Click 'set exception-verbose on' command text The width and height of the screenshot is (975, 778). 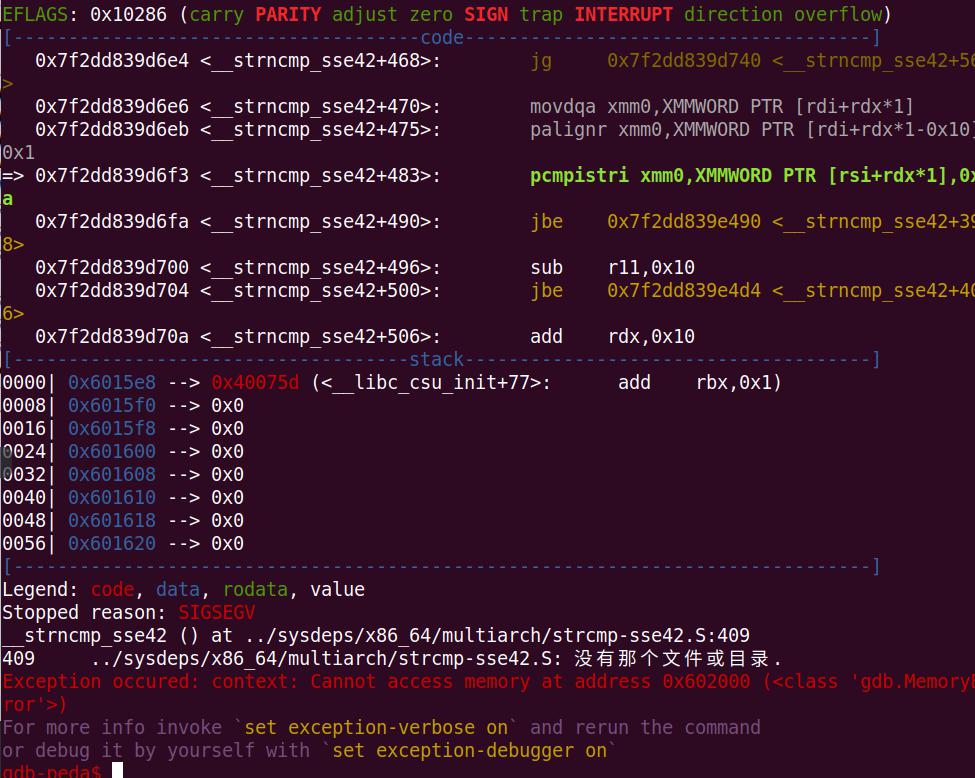376,728
